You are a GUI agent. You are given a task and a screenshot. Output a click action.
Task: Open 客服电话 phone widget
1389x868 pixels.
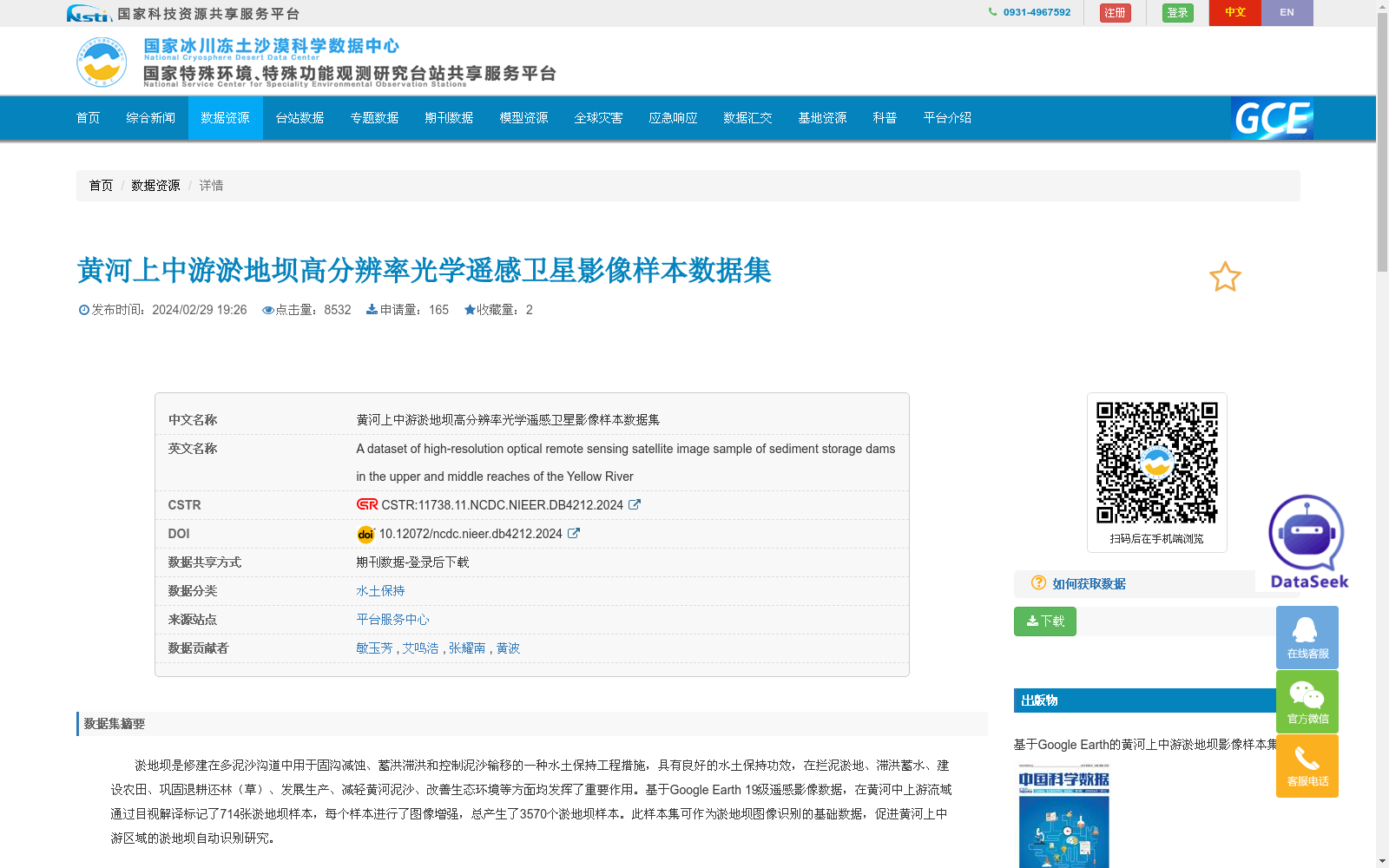(1307, 766)
